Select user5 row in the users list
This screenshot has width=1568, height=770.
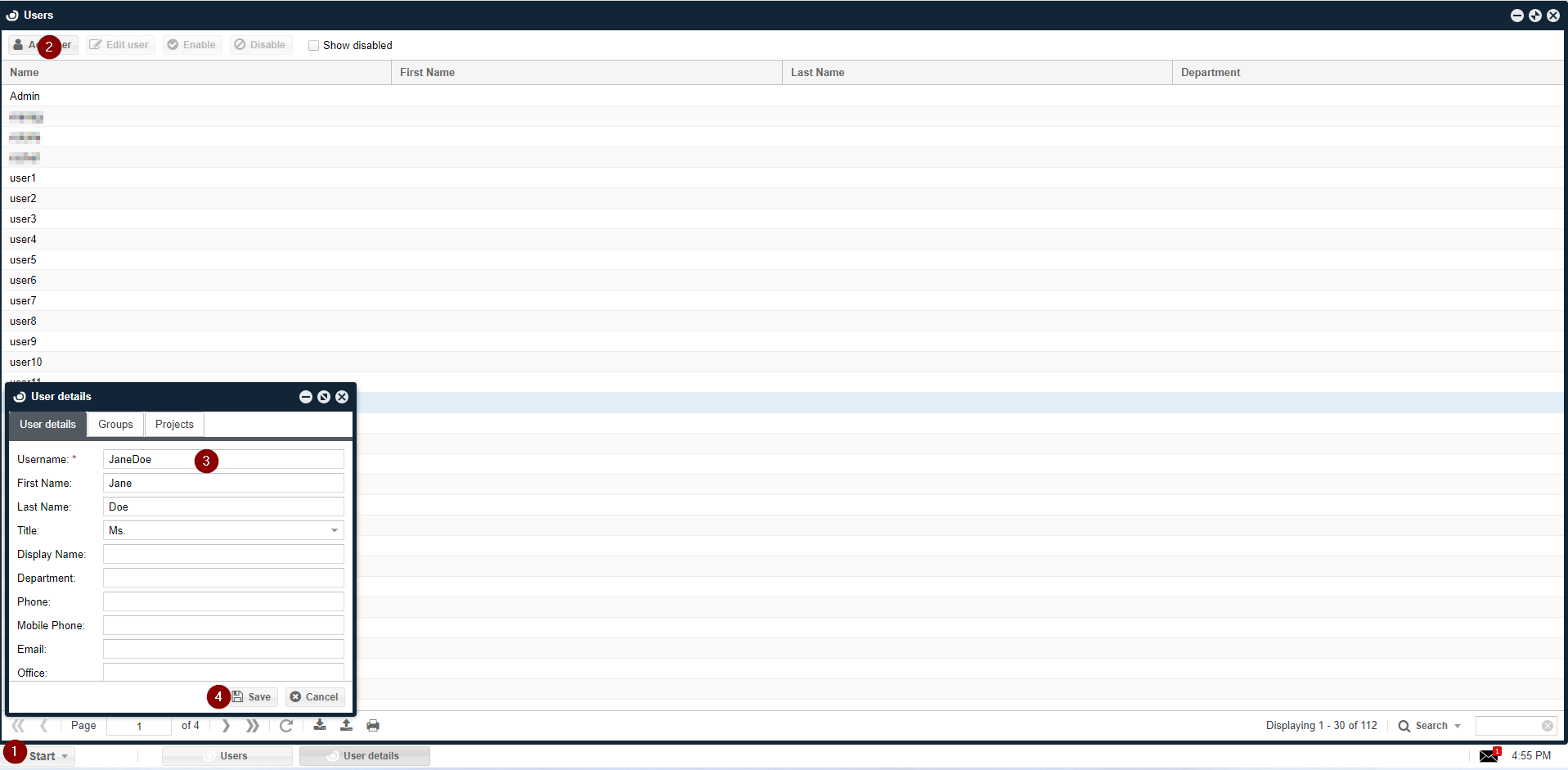coord(23,259)
